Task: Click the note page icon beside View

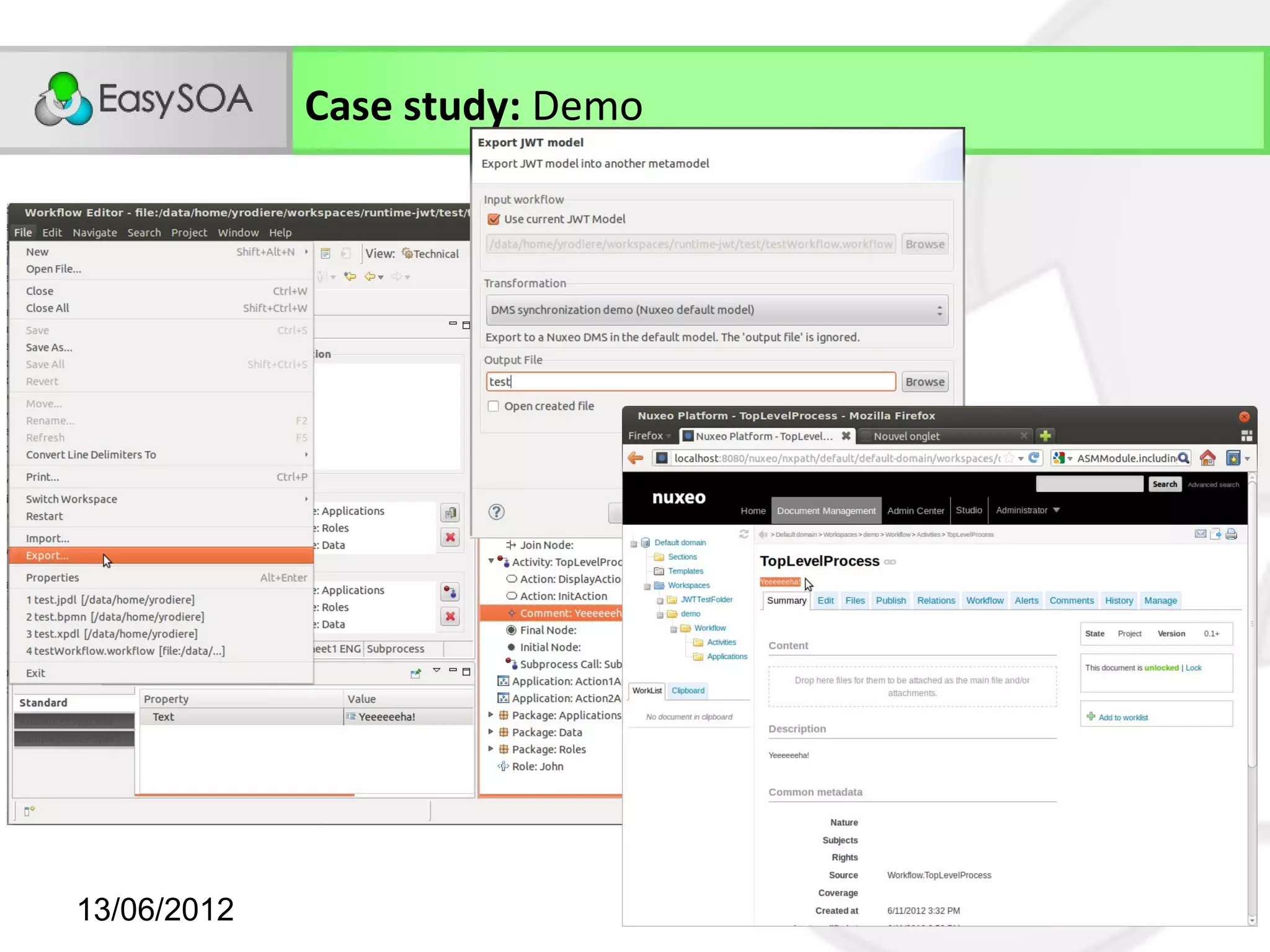Action: [326, 253]
